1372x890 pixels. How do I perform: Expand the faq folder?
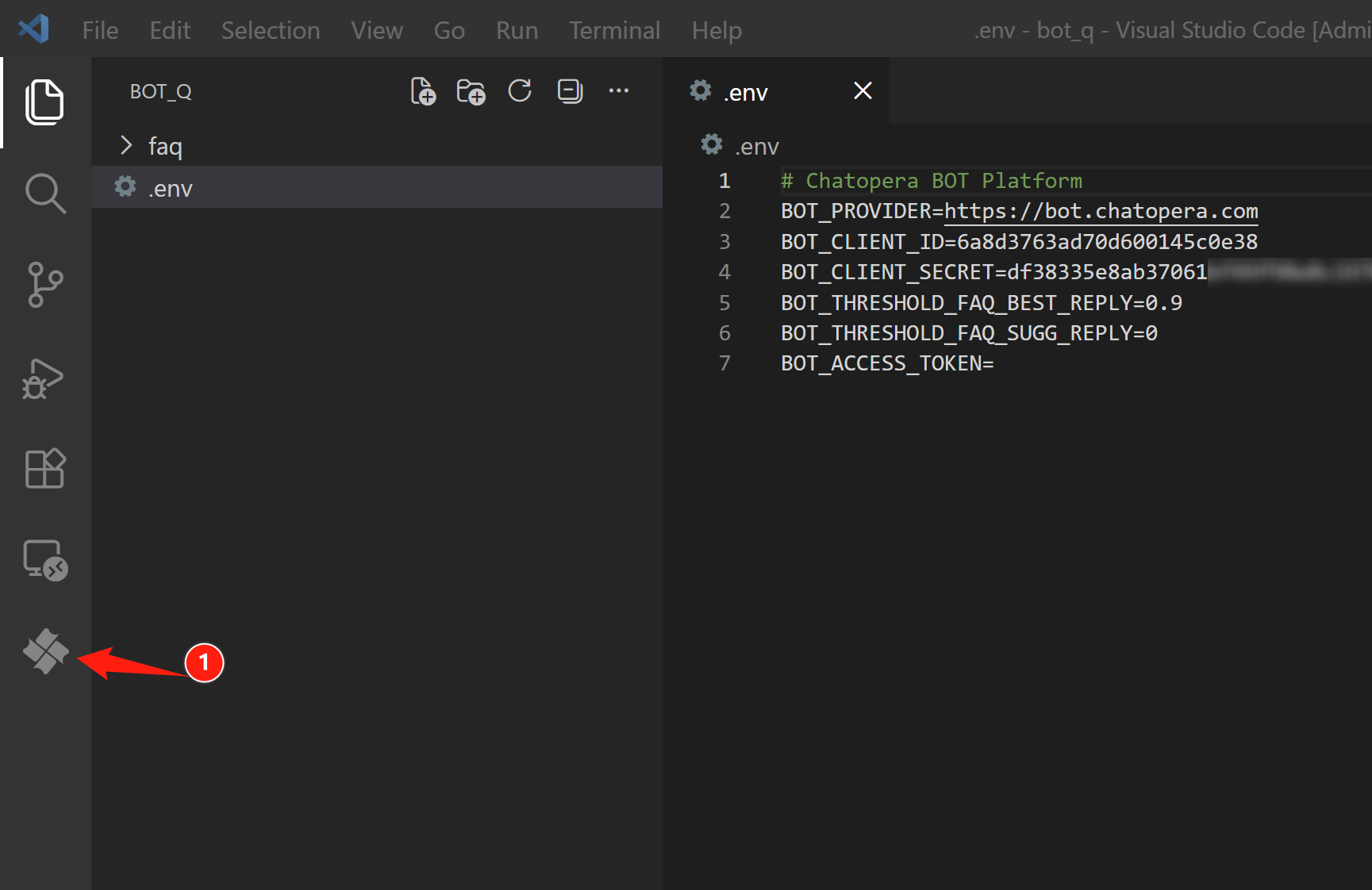pyautogui.click(x=377, y=146)
